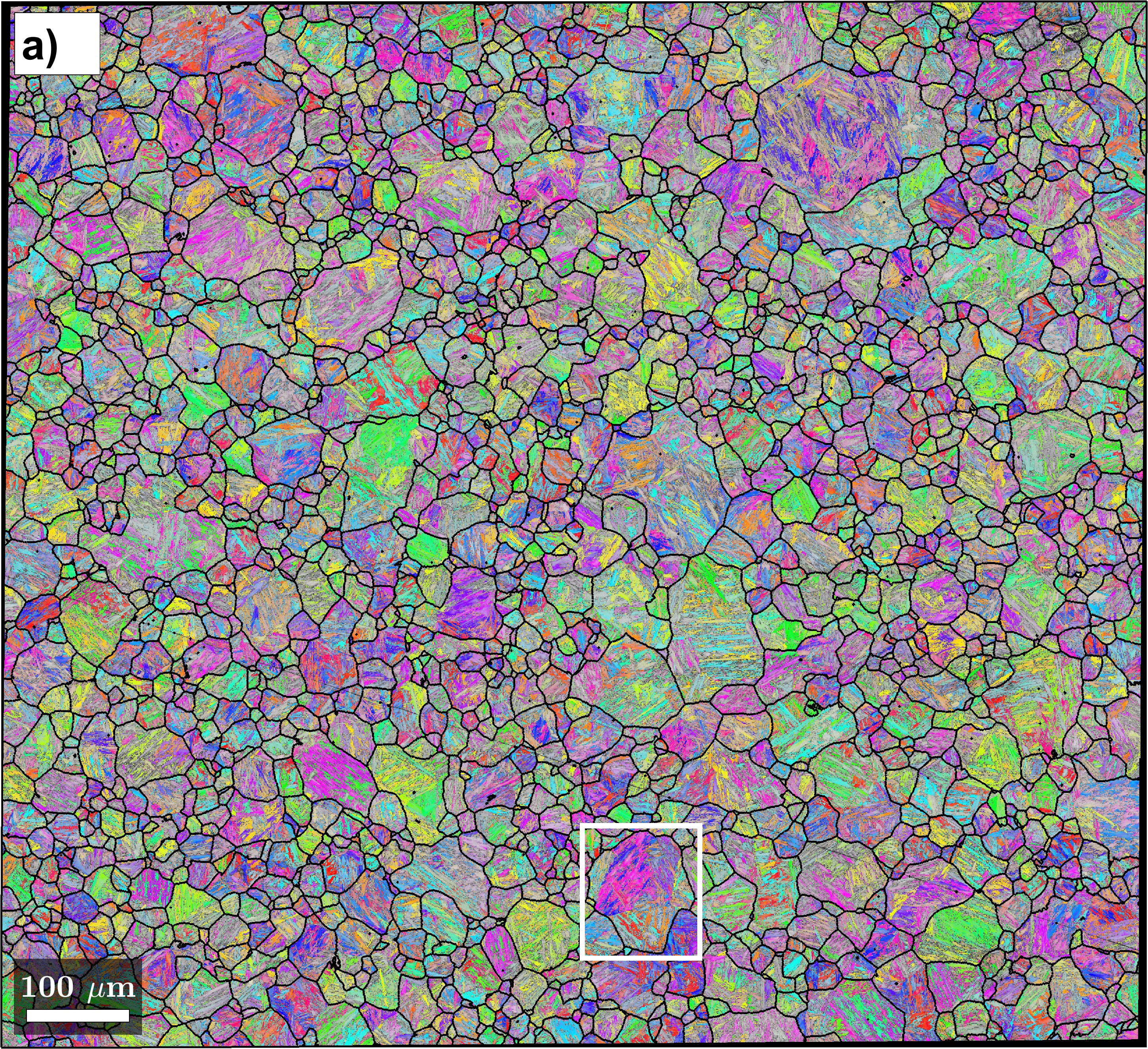Click the white scale bar line

(x=78, y=1016)
